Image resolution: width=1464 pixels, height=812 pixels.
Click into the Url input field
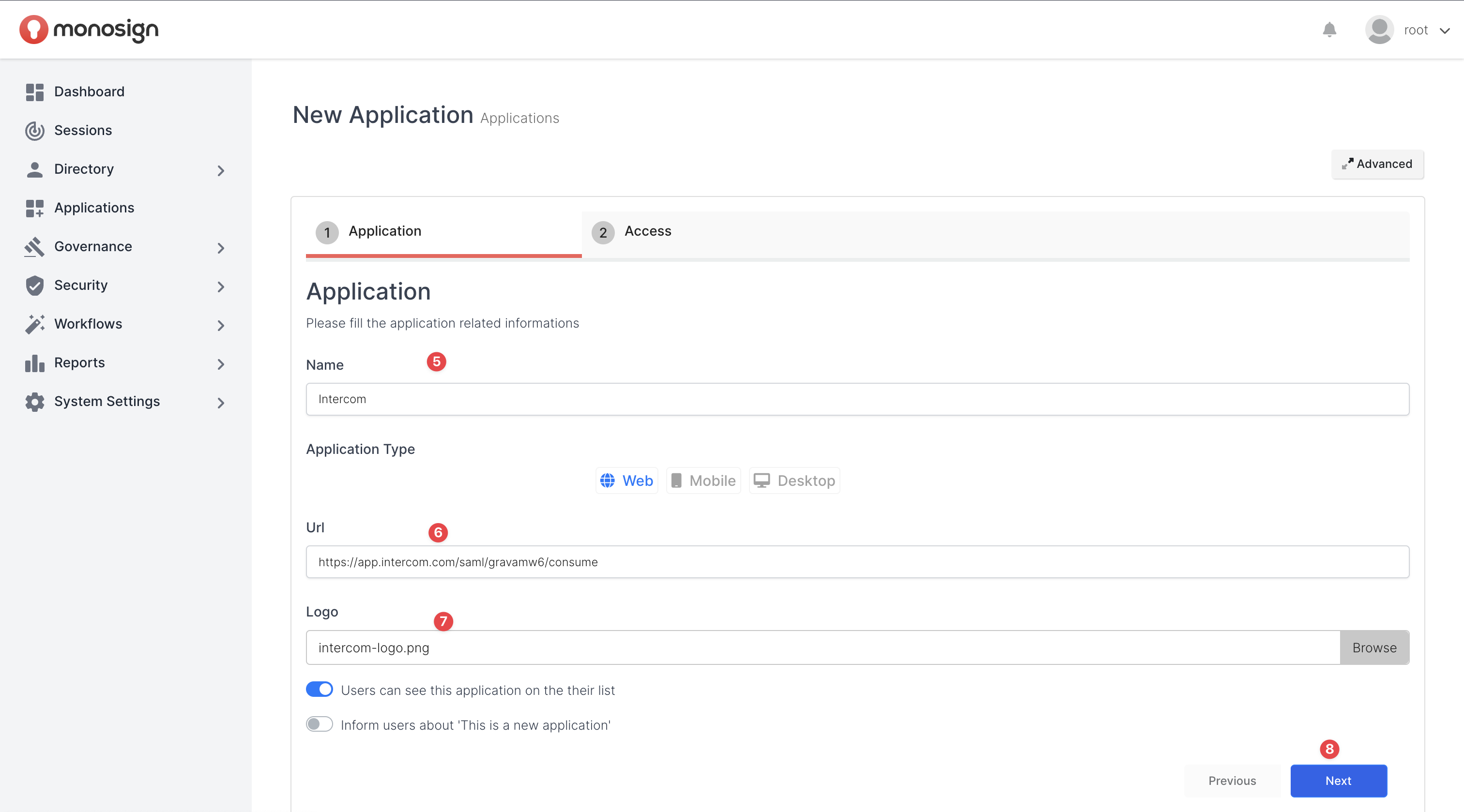pyautogui.click(x=857, y=562)
